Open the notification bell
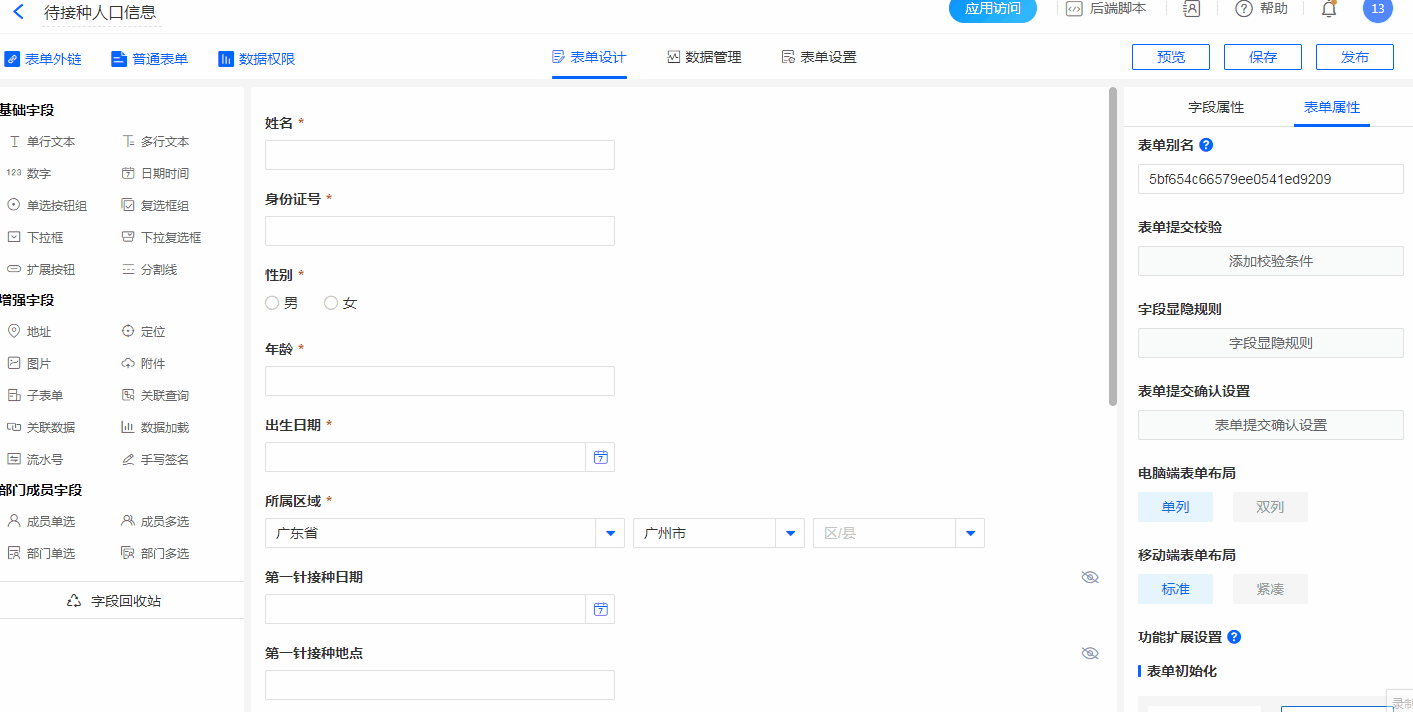Image resolution: width=1413 pixels, height=712 pixels. [x=1329, y=9]
